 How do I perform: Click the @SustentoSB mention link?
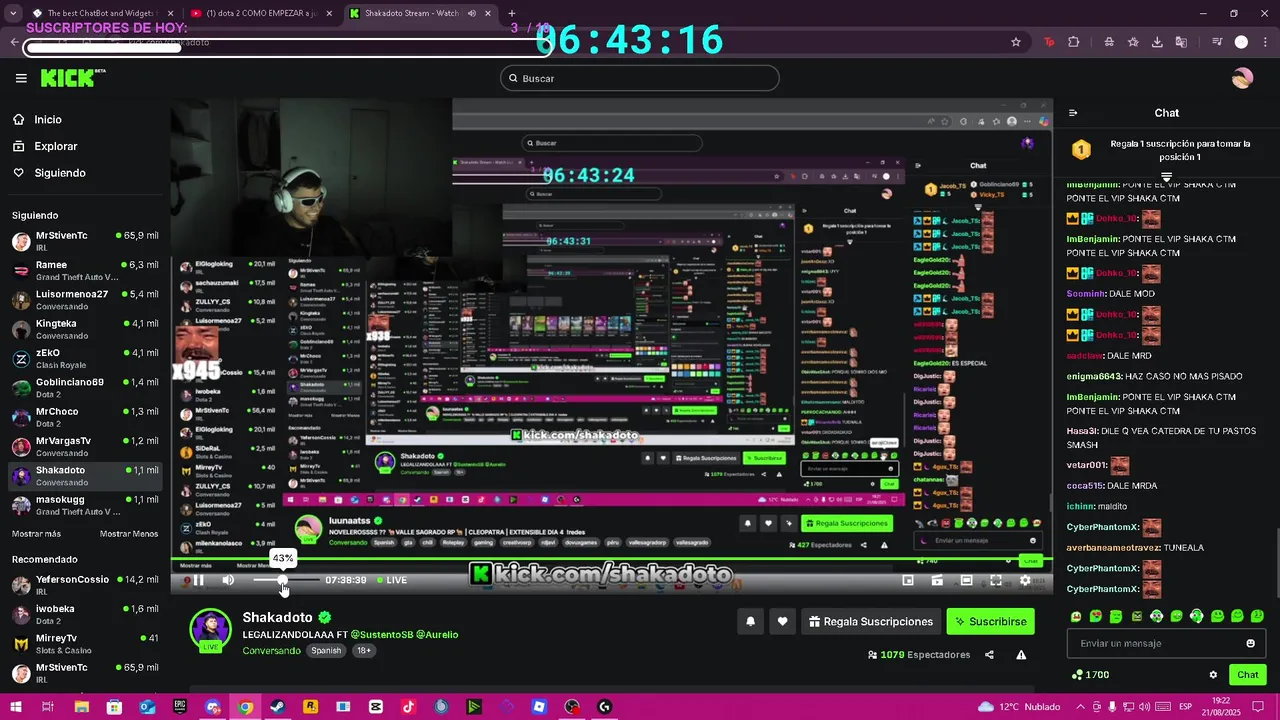click(x=382, y=635)
